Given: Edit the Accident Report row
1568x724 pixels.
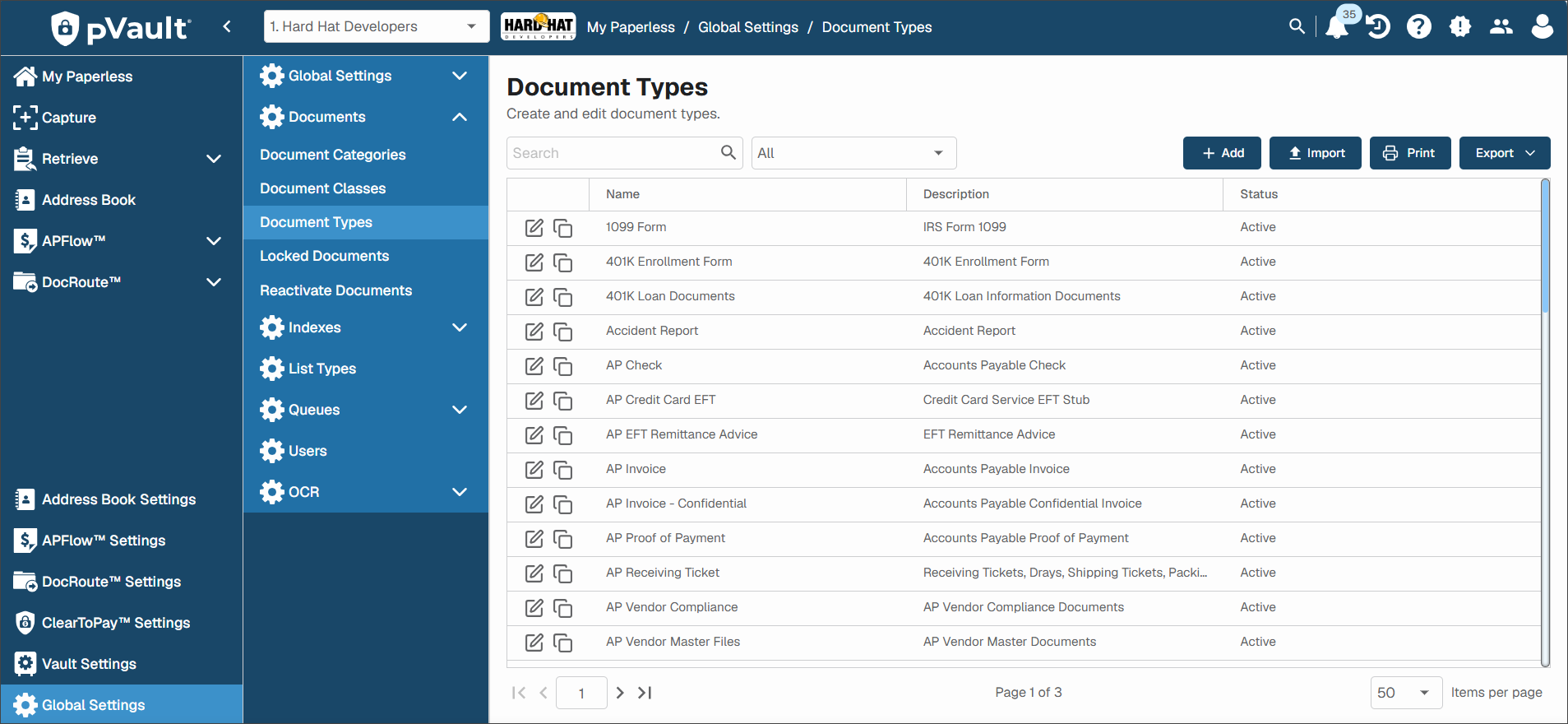Looking at the screenshot, I should click(534, 331).
